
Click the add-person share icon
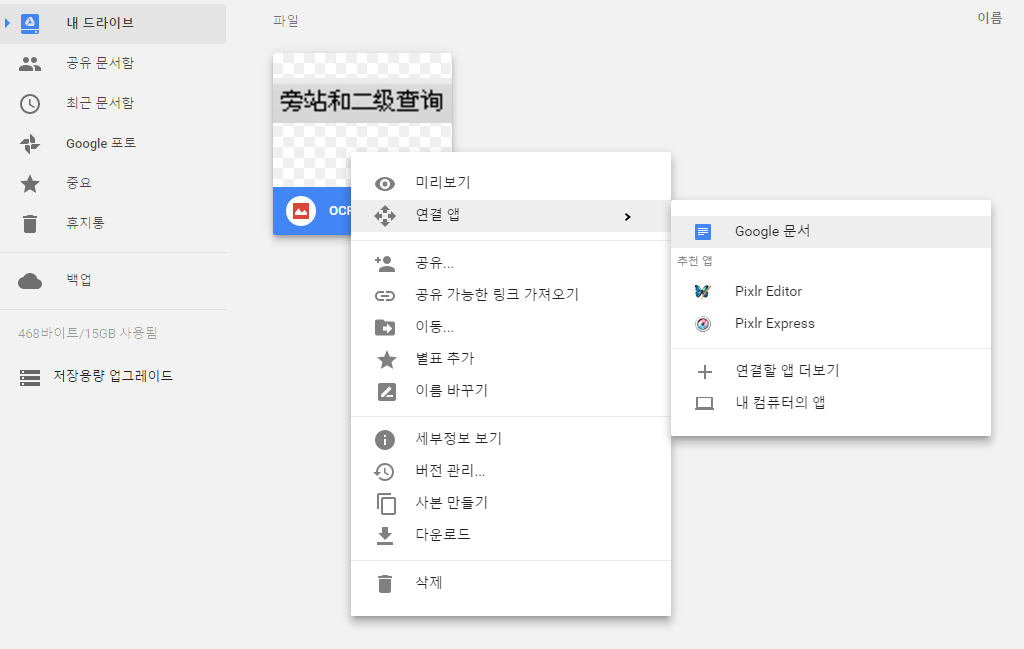[x=385, y=264]
